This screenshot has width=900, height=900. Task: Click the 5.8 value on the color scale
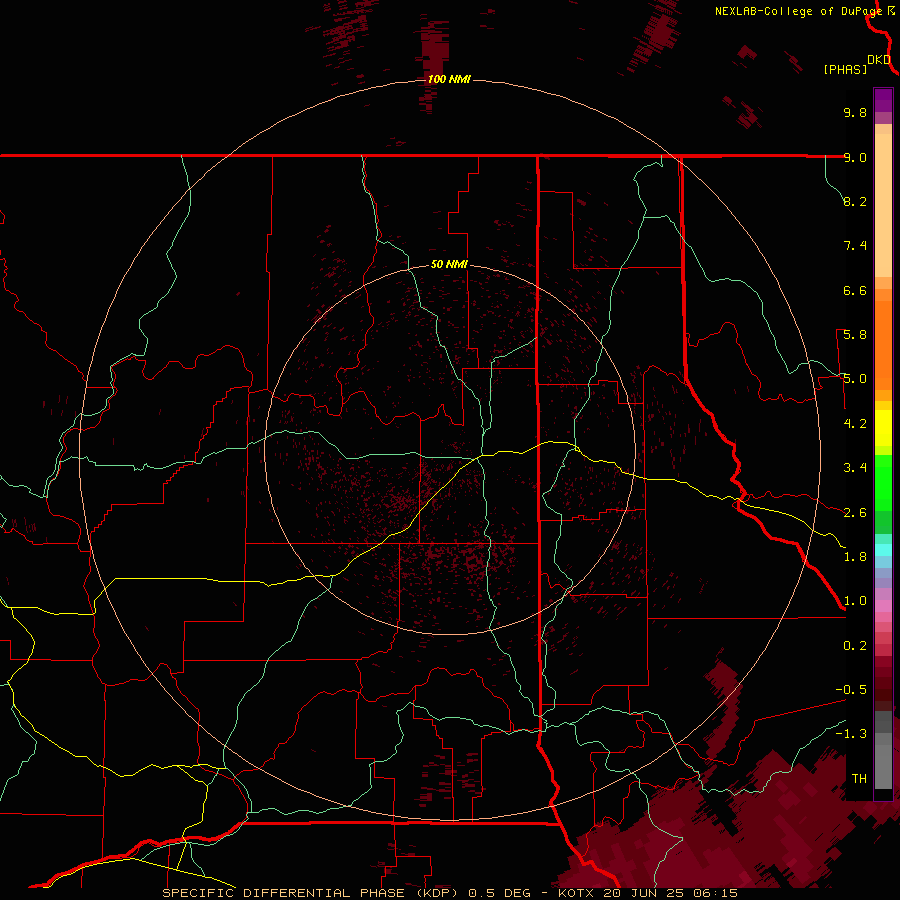[x=855, y=335]
